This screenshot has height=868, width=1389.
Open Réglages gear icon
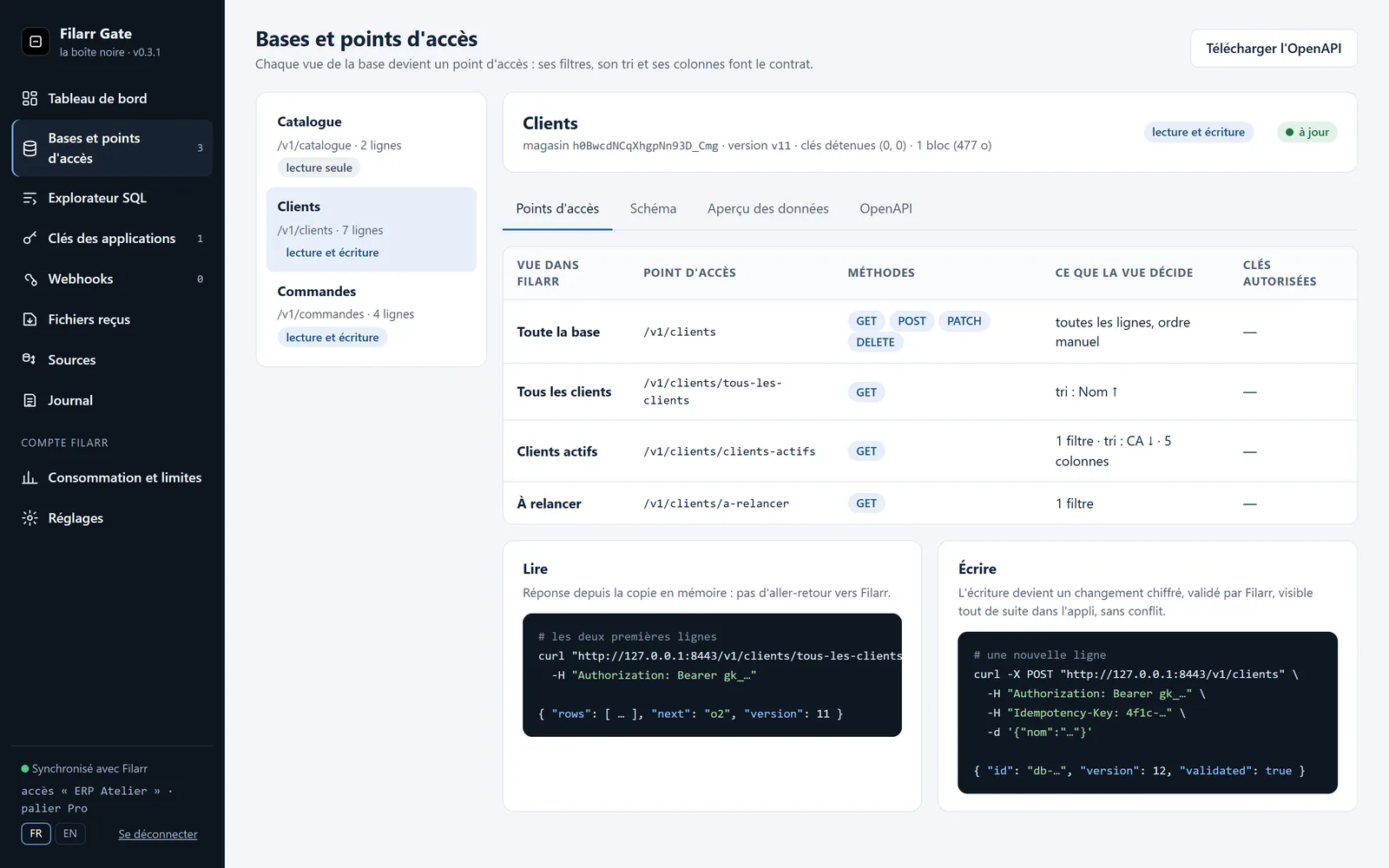(30, 518)
